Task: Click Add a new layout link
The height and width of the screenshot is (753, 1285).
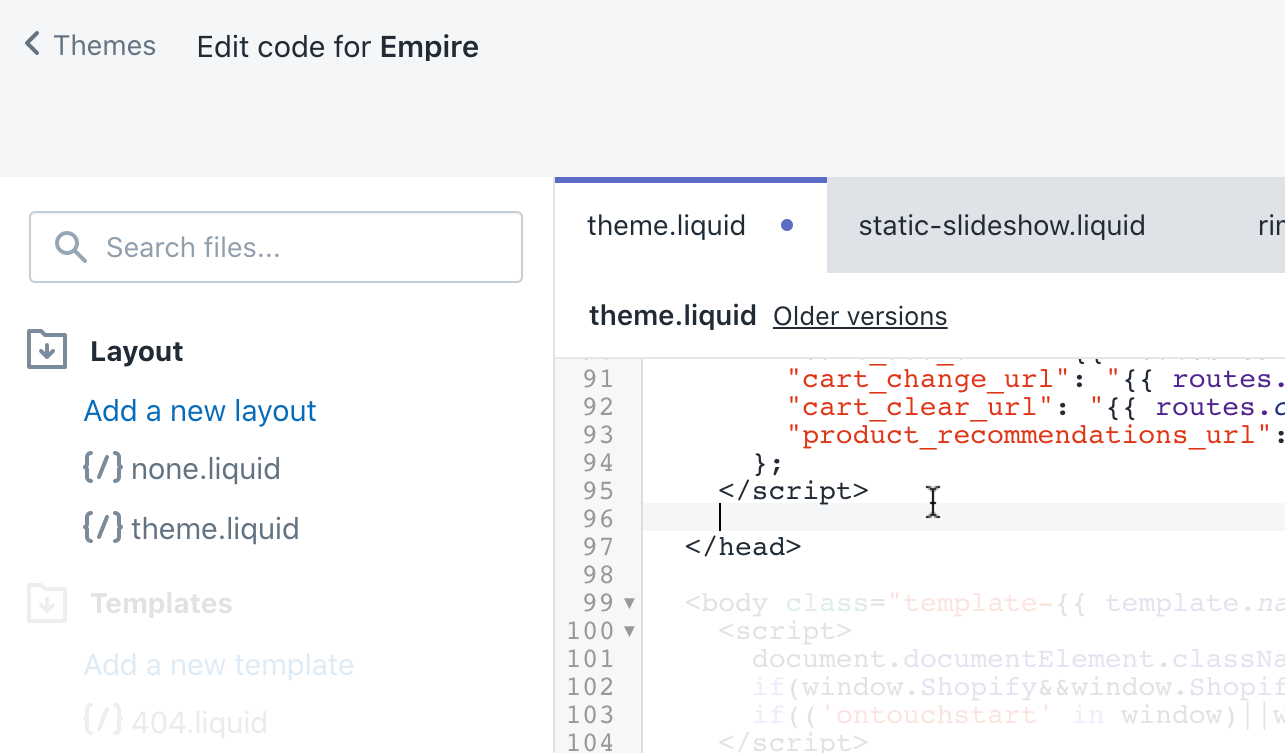Action: click(200, 411)
